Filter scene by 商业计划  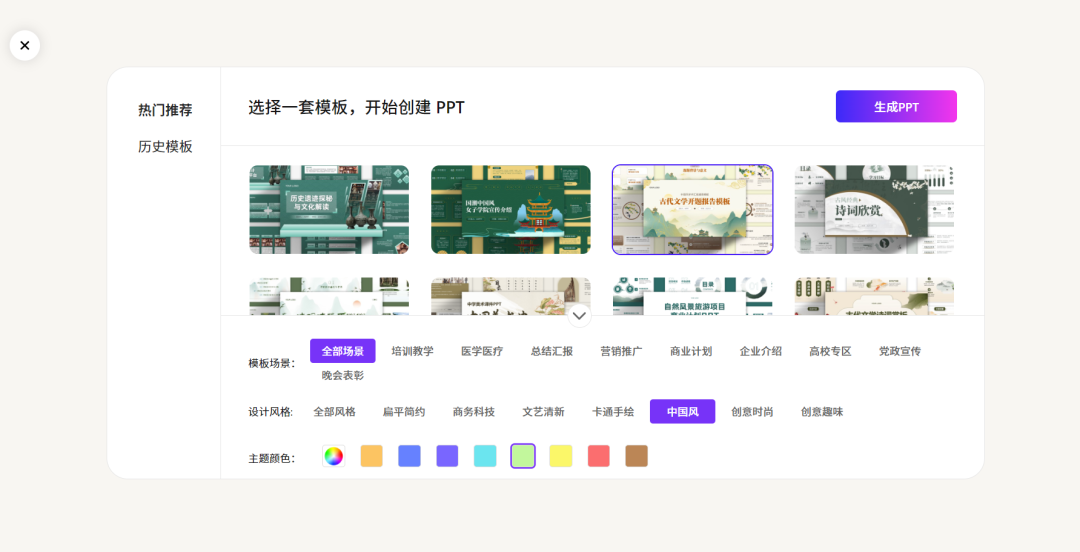691,351
